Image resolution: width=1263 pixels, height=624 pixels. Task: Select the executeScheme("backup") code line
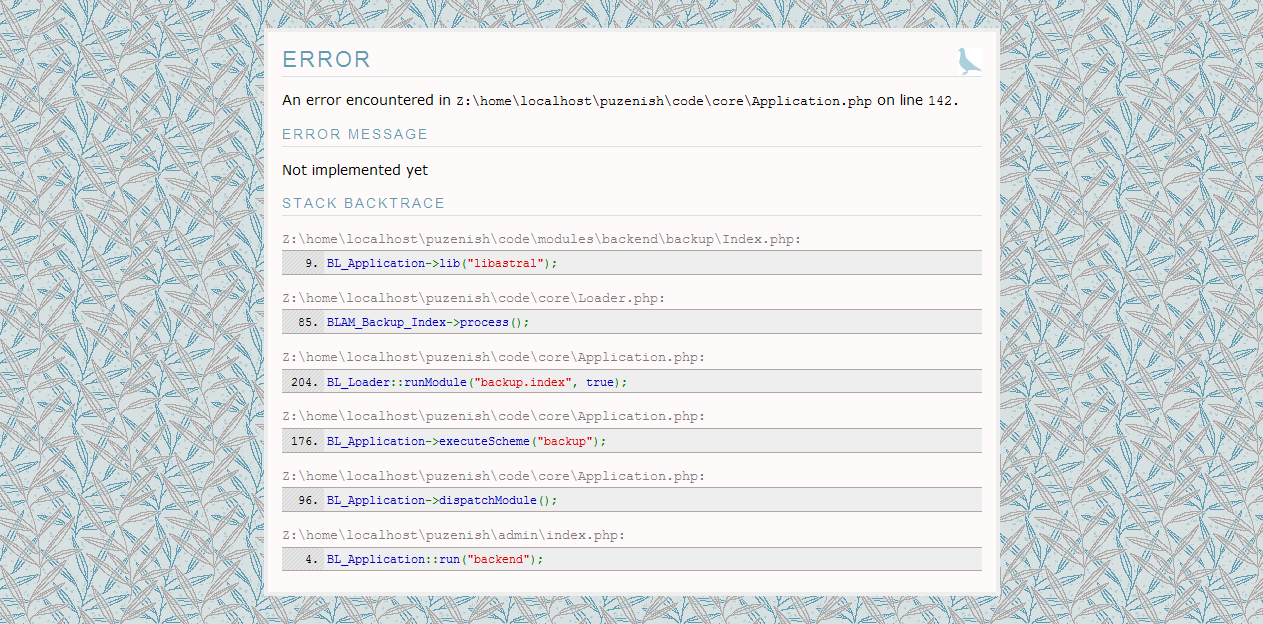click(x=466, y=441)
